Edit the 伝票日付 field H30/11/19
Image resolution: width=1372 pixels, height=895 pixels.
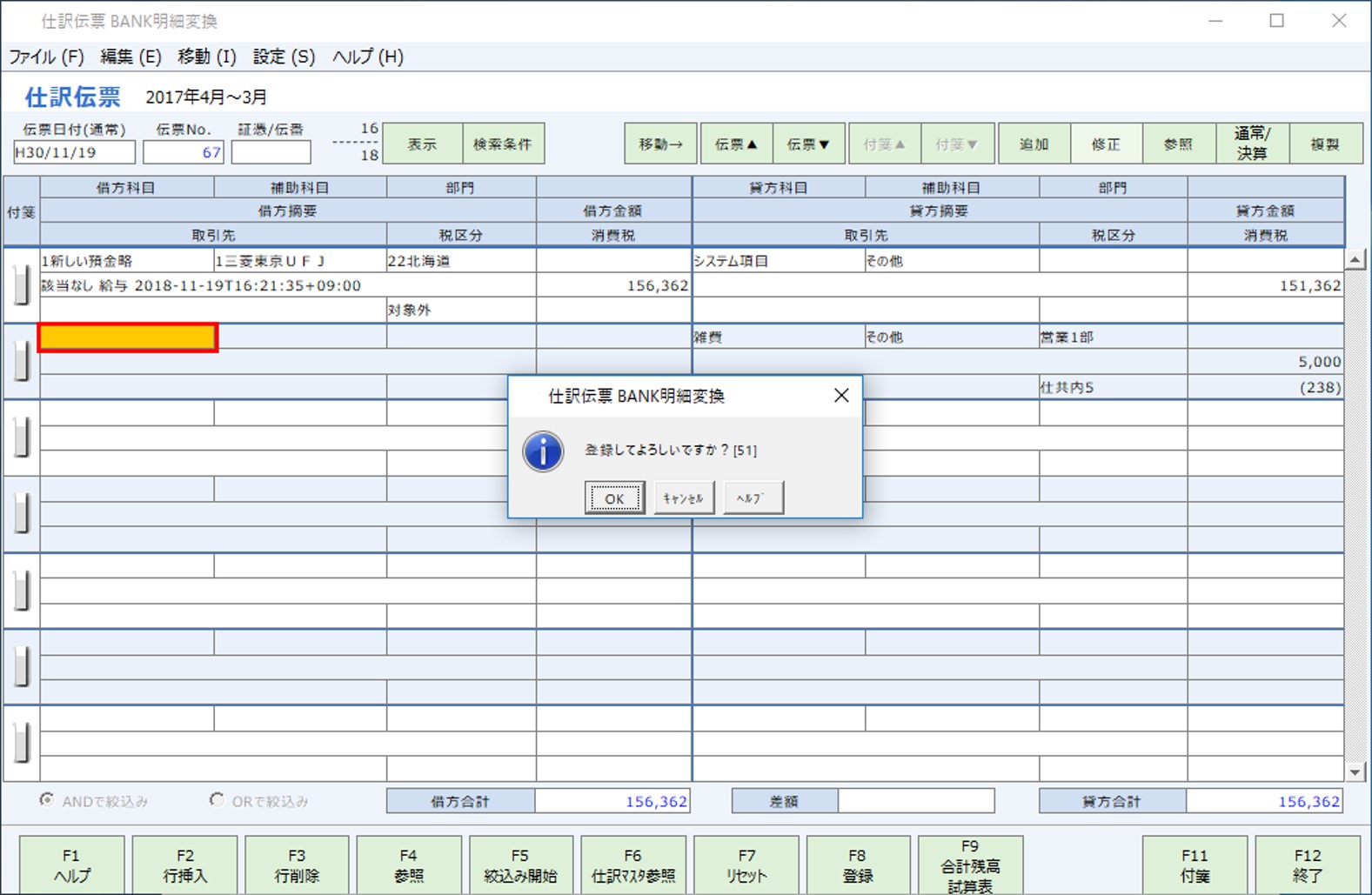coord(74,152)
